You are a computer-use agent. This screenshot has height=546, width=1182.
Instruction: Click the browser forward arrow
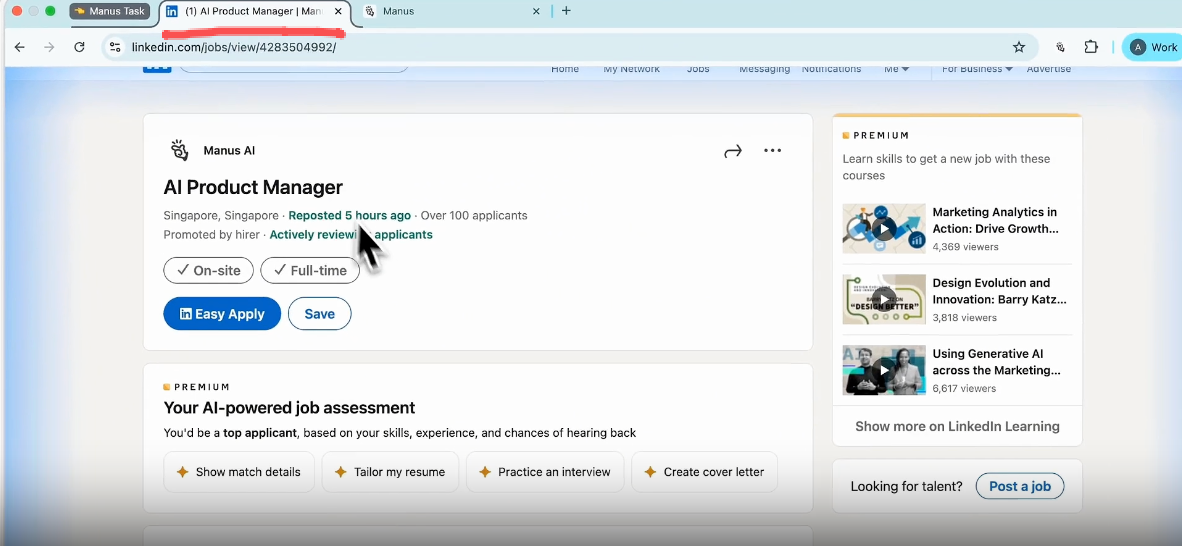pos(49,47)
